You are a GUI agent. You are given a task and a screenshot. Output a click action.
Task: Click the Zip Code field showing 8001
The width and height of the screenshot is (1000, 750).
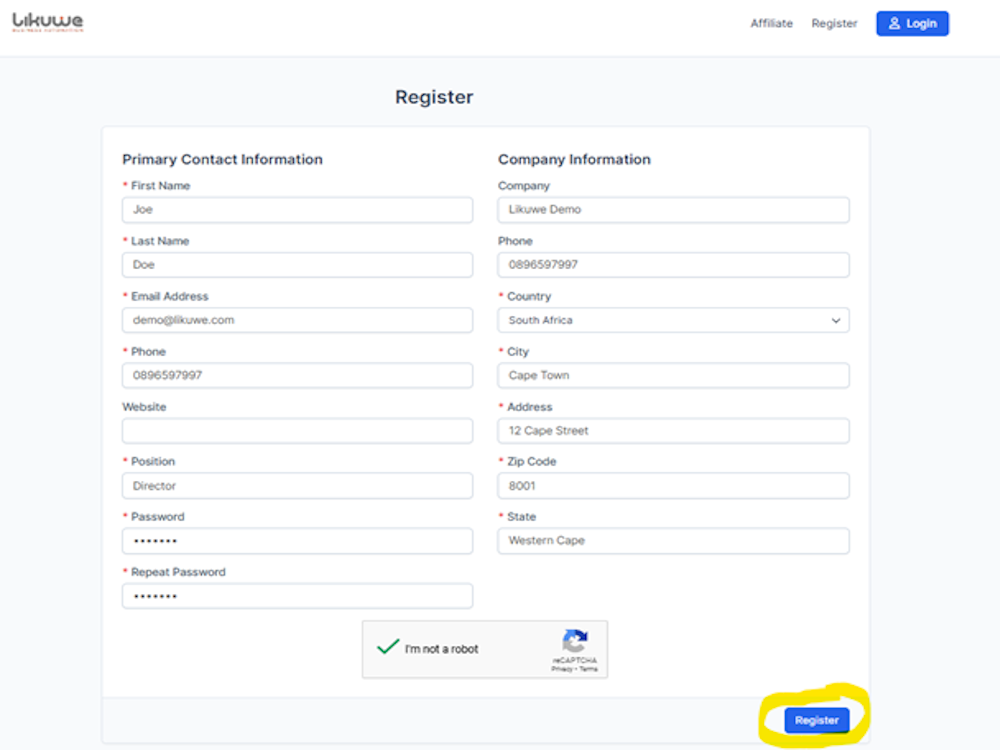(673, 486)
